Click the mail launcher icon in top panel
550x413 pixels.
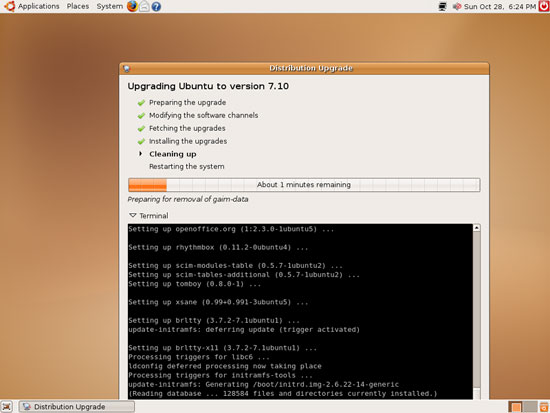pyautogui.click(x=144, y=6)
